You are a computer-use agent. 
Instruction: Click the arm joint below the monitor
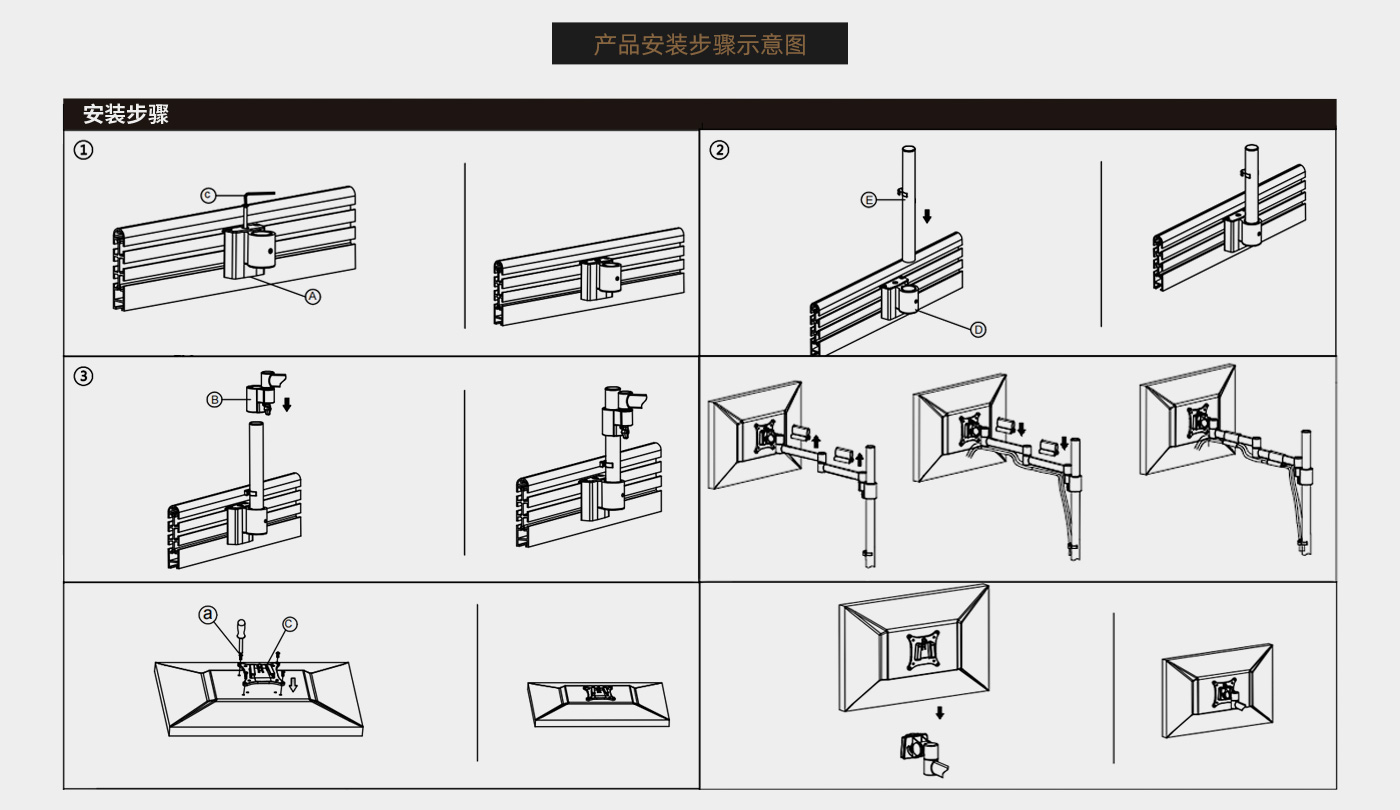click(x=926, y=755)
